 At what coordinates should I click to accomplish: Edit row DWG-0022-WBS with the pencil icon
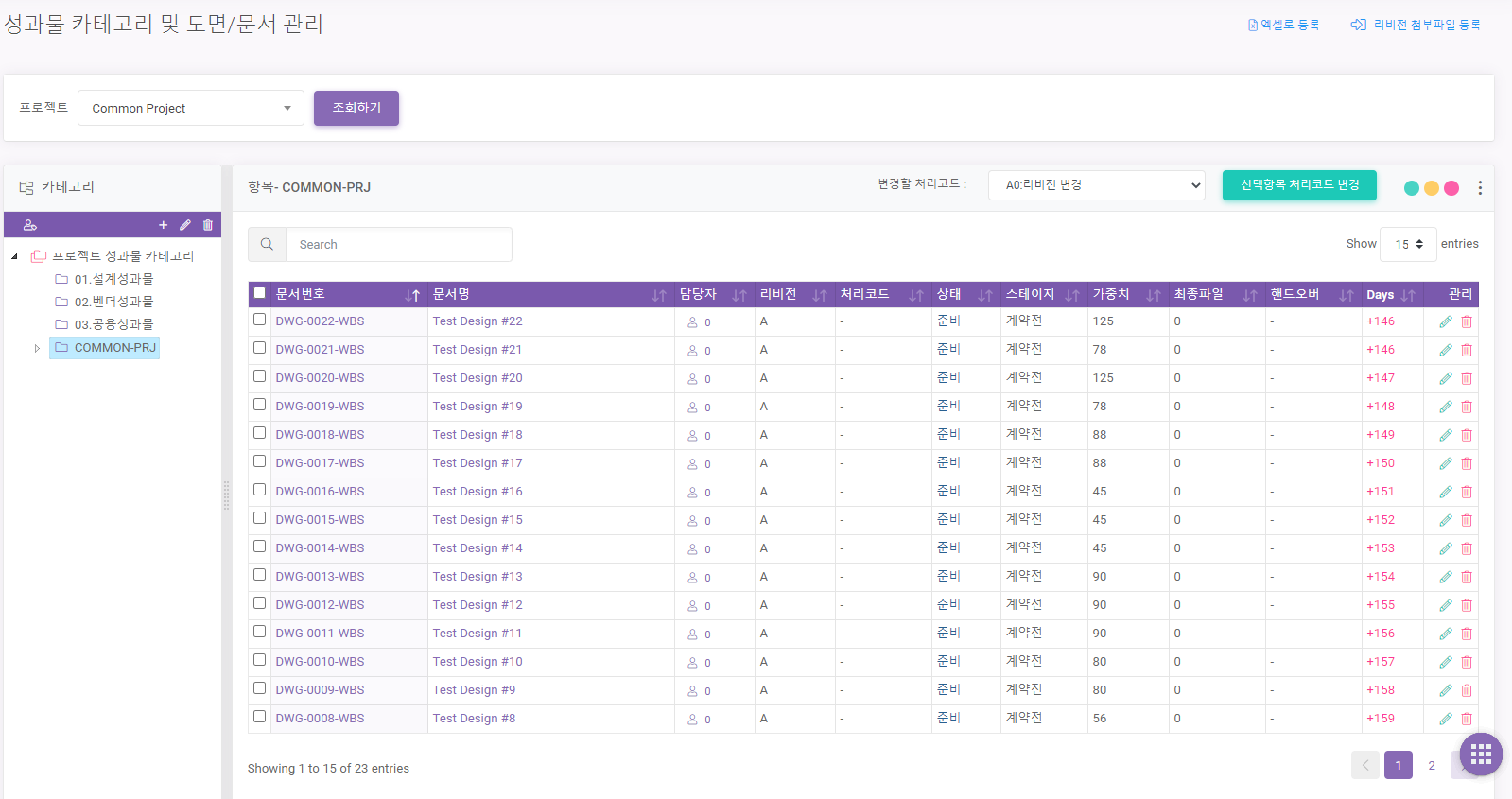(1446, 321)
